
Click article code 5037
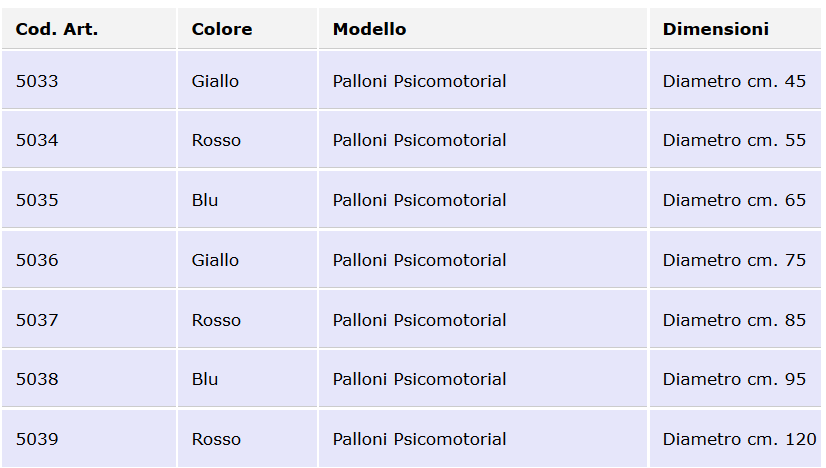pos(37,320)
